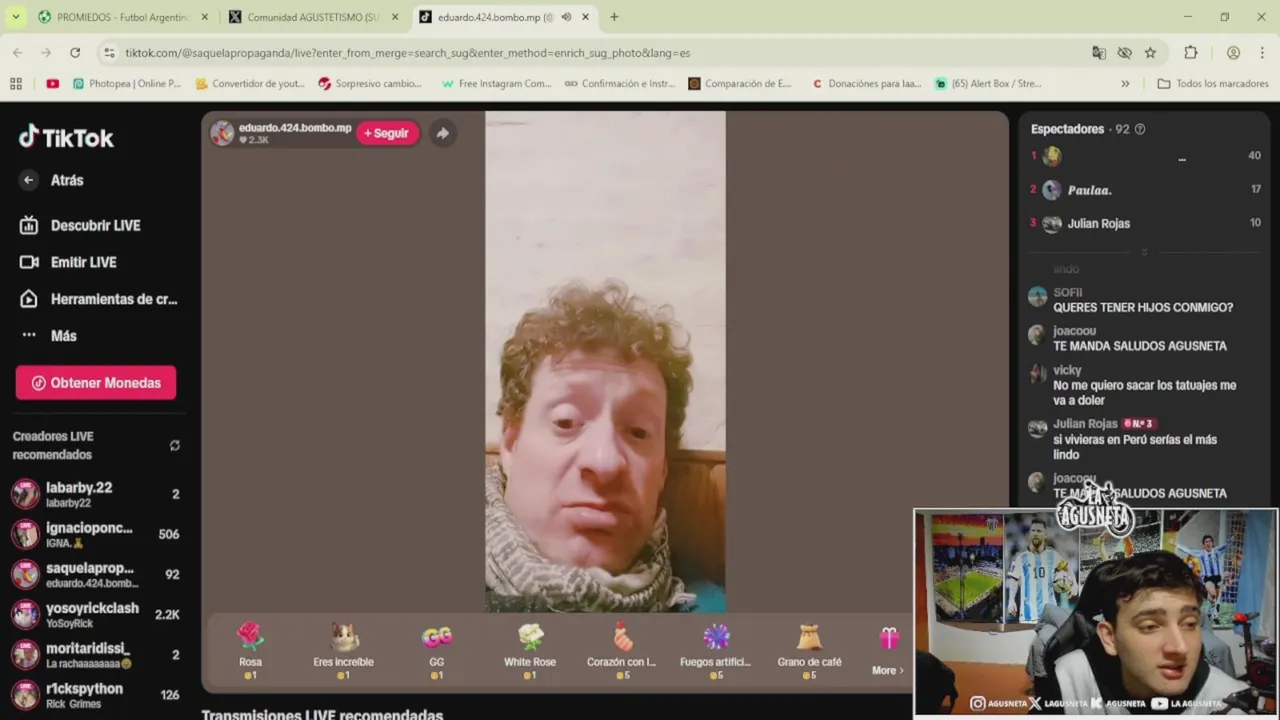Send a Fuegos artificiales gift

pyautogui.click(x=716, y=650)
